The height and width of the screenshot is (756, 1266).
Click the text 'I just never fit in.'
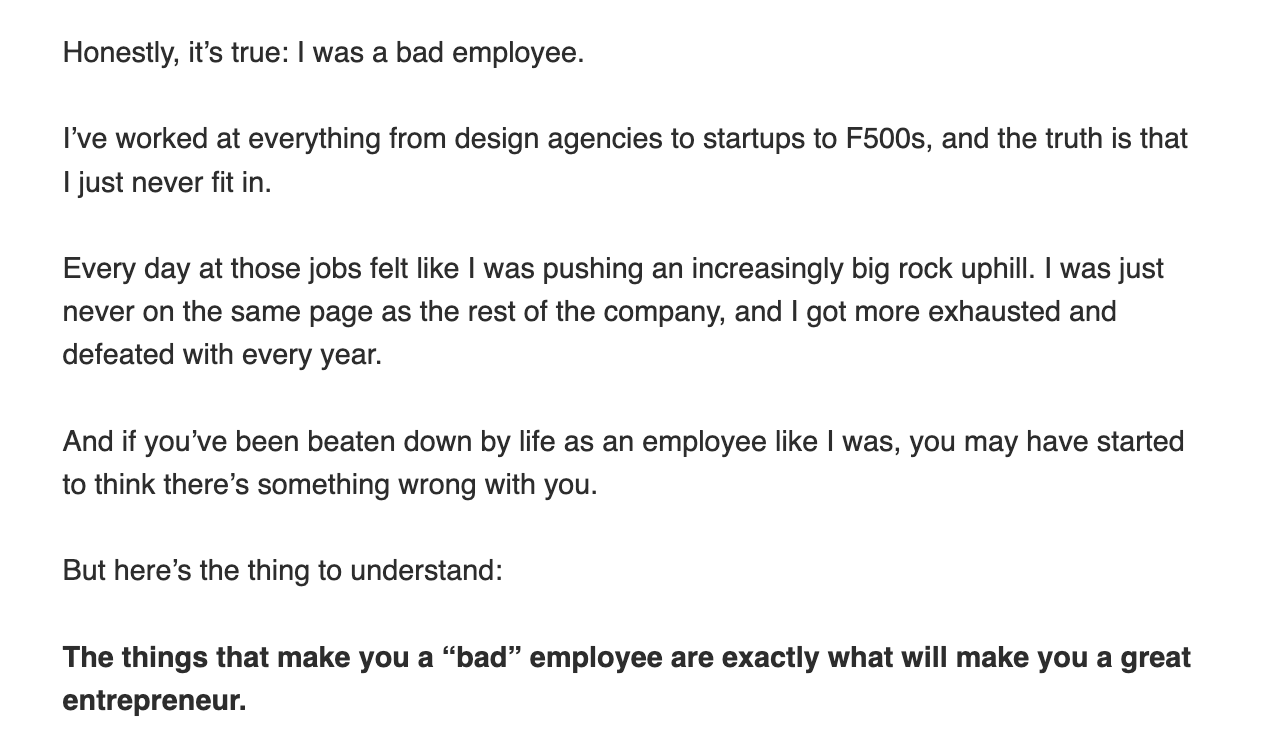[x=167, y=182]
